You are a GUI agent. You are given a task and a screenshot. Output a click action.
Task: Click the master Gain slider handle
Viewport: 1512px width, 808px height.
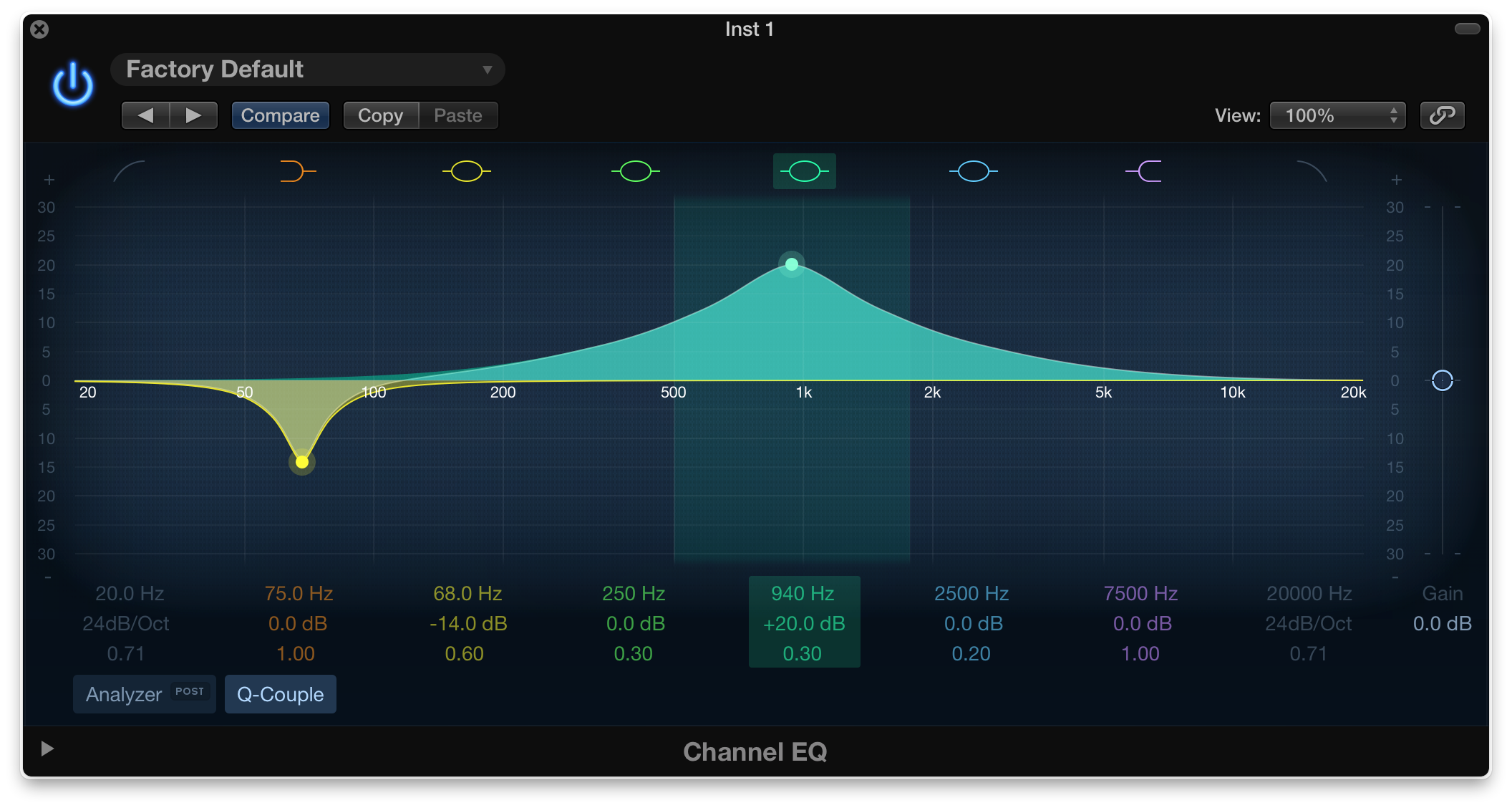1442,380
